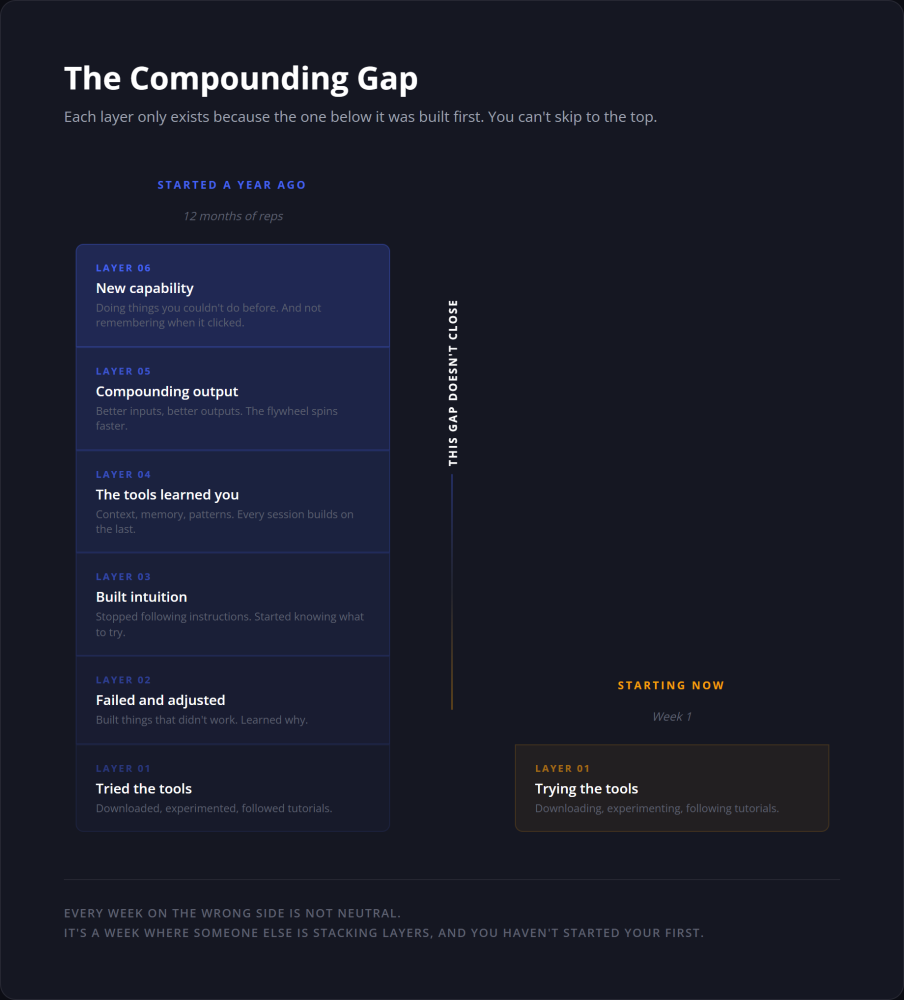Select the Layer 05 Compounding output card
Screen dimensions: 904x1000
(233, 399)
